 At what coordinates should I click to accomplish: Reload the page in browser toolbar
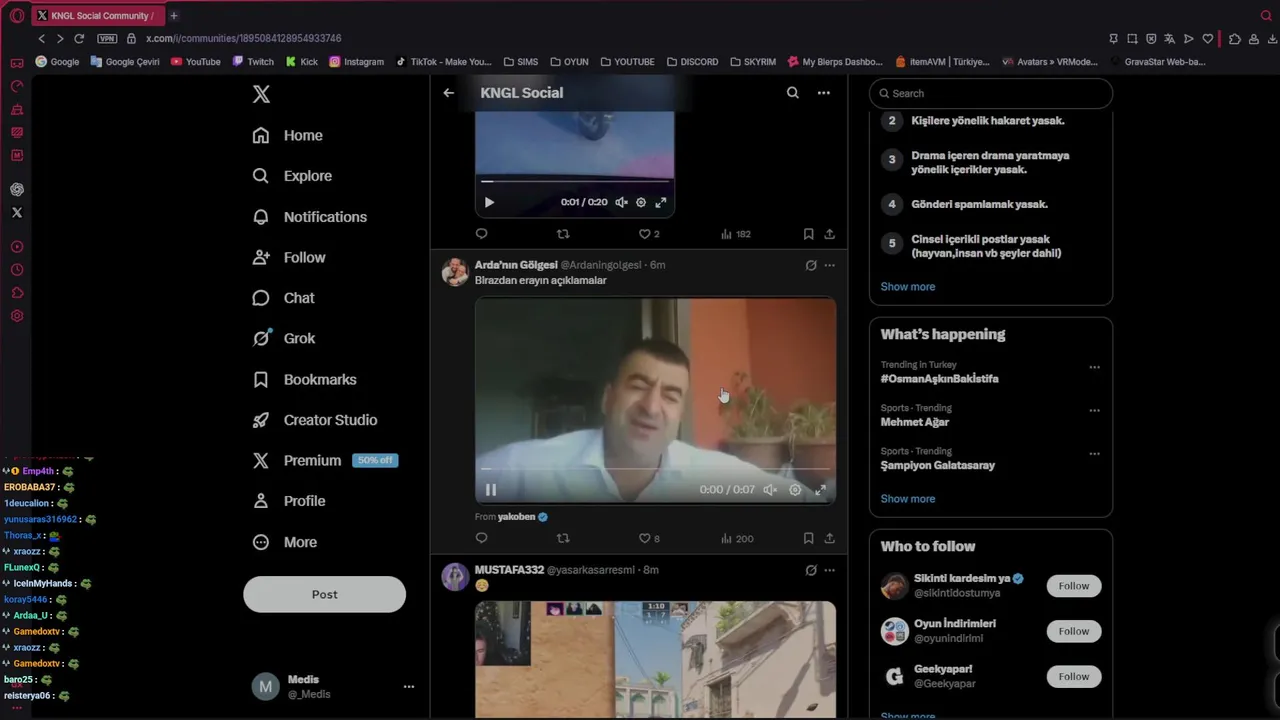[x=79, y=38]
